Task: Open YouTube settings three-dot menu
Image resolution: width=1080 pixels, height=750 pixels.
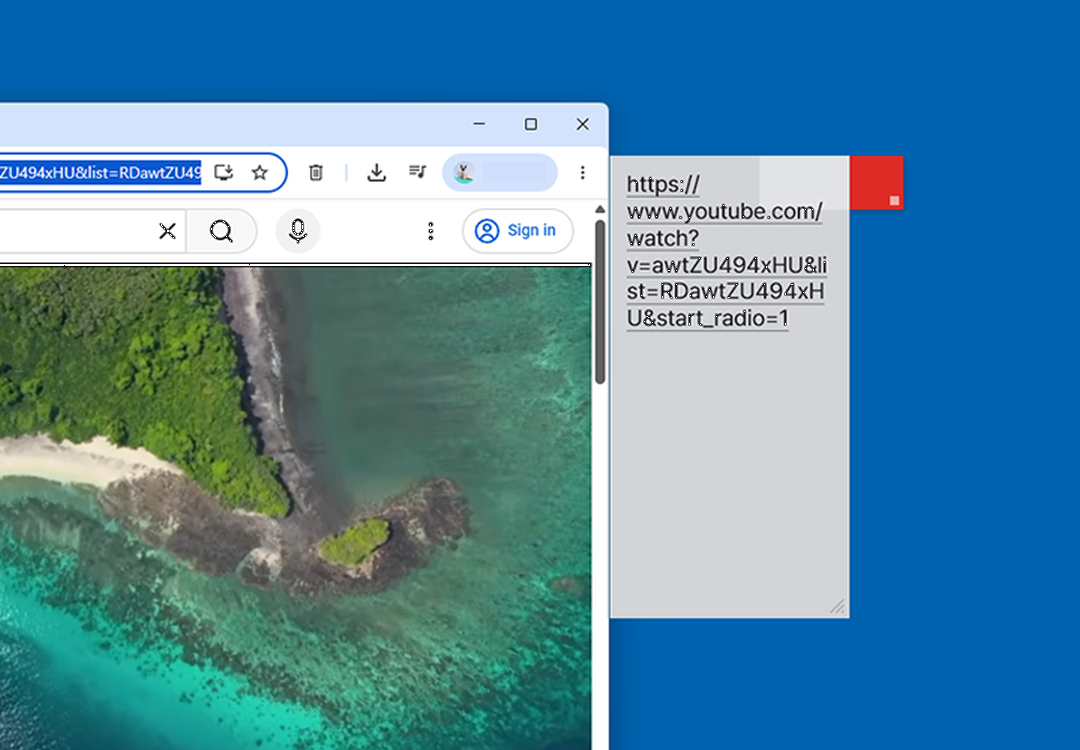Action: [430, 231]
